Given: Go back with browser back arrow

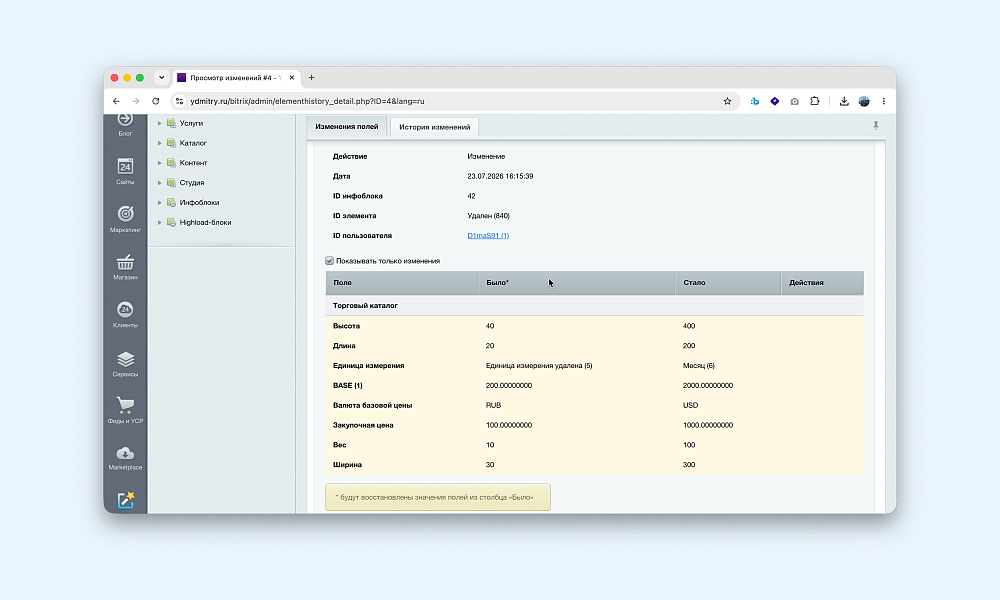Looking at the screenshot, I should coord(116,101).
